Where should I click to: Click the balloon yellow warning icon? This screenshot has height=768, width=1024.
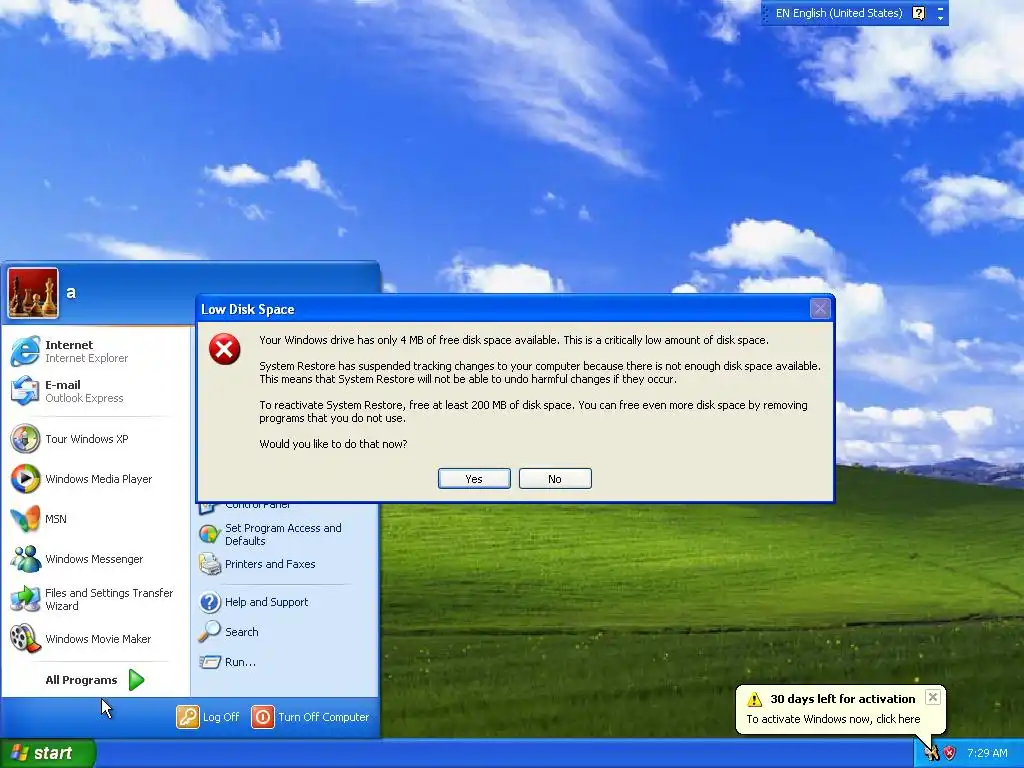click(754, 699)
